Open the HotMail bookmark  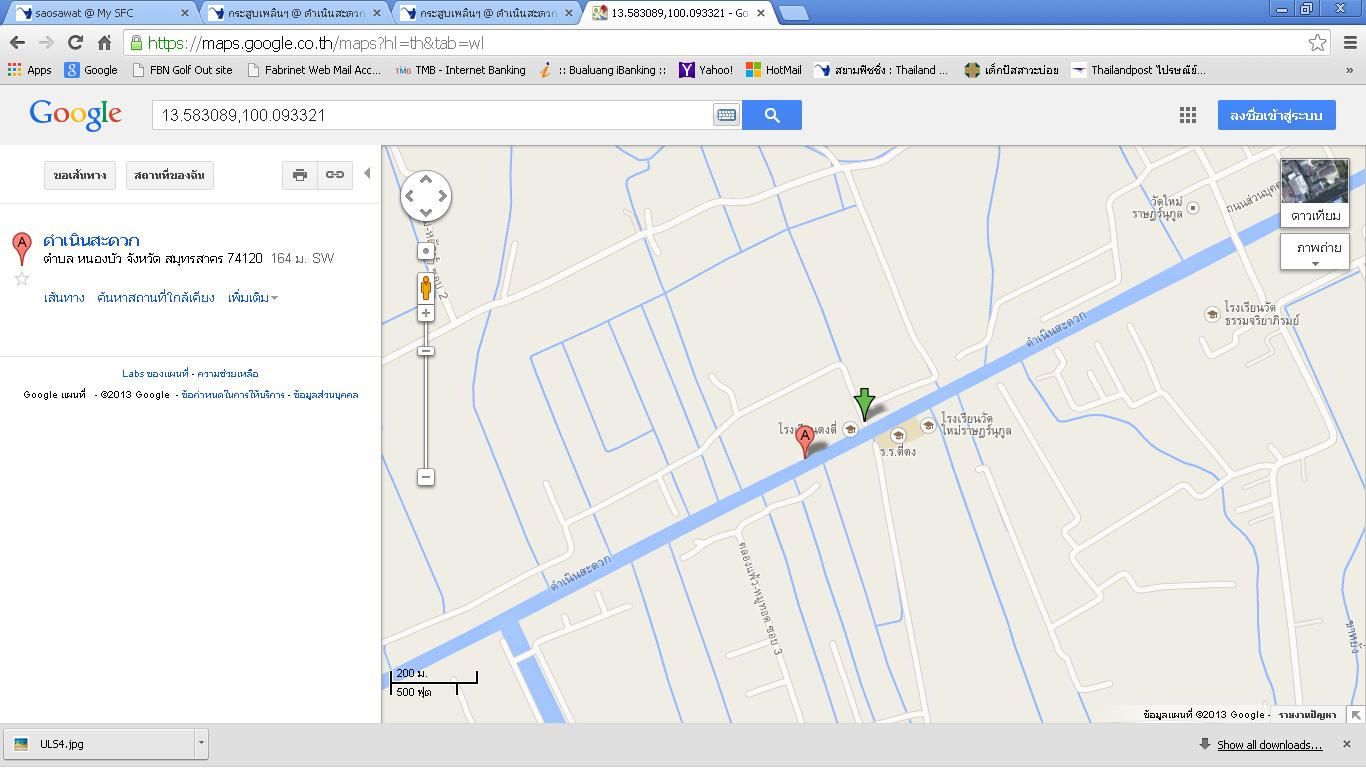[x=774, y=70]
